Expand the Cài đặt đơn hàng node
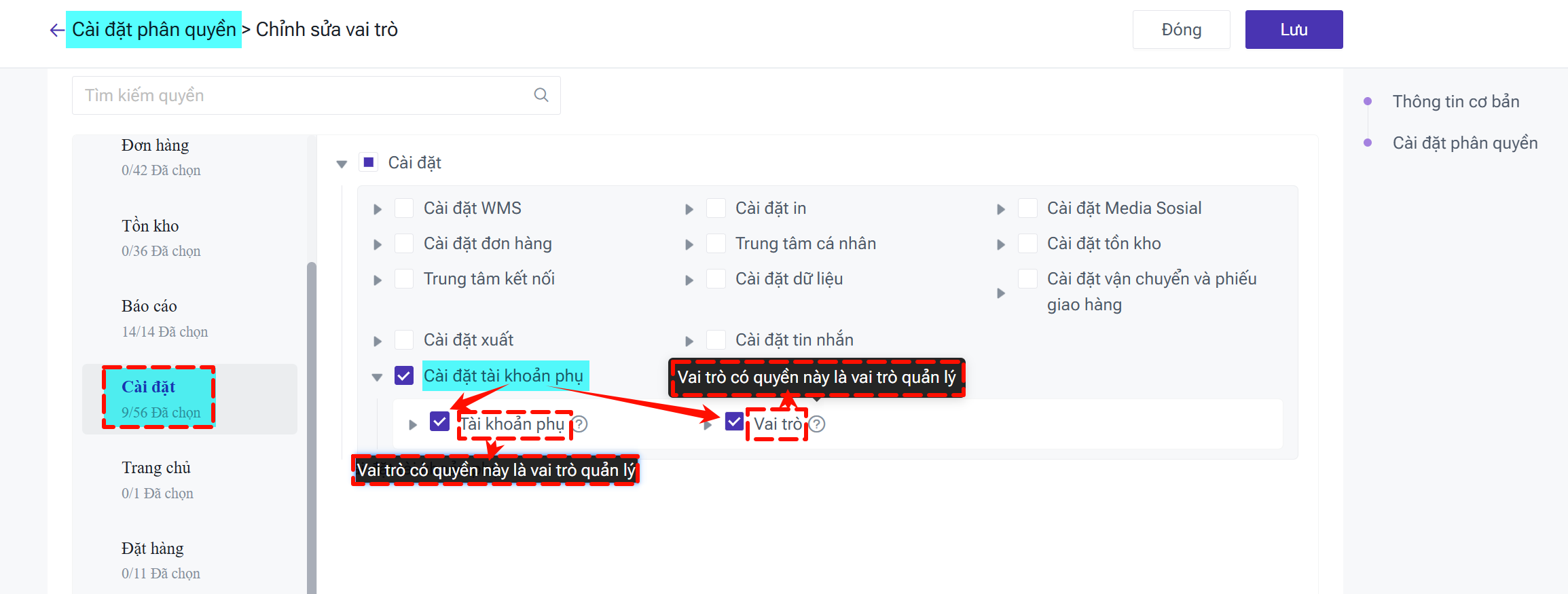The height and width of the screenshot is (594, 1568). 378,244
